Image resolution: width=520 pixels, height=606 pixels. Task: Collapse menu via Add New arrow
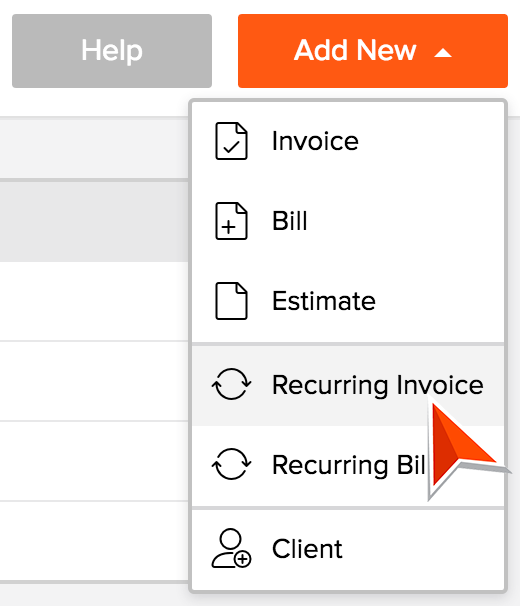click(x=443, y=53)
